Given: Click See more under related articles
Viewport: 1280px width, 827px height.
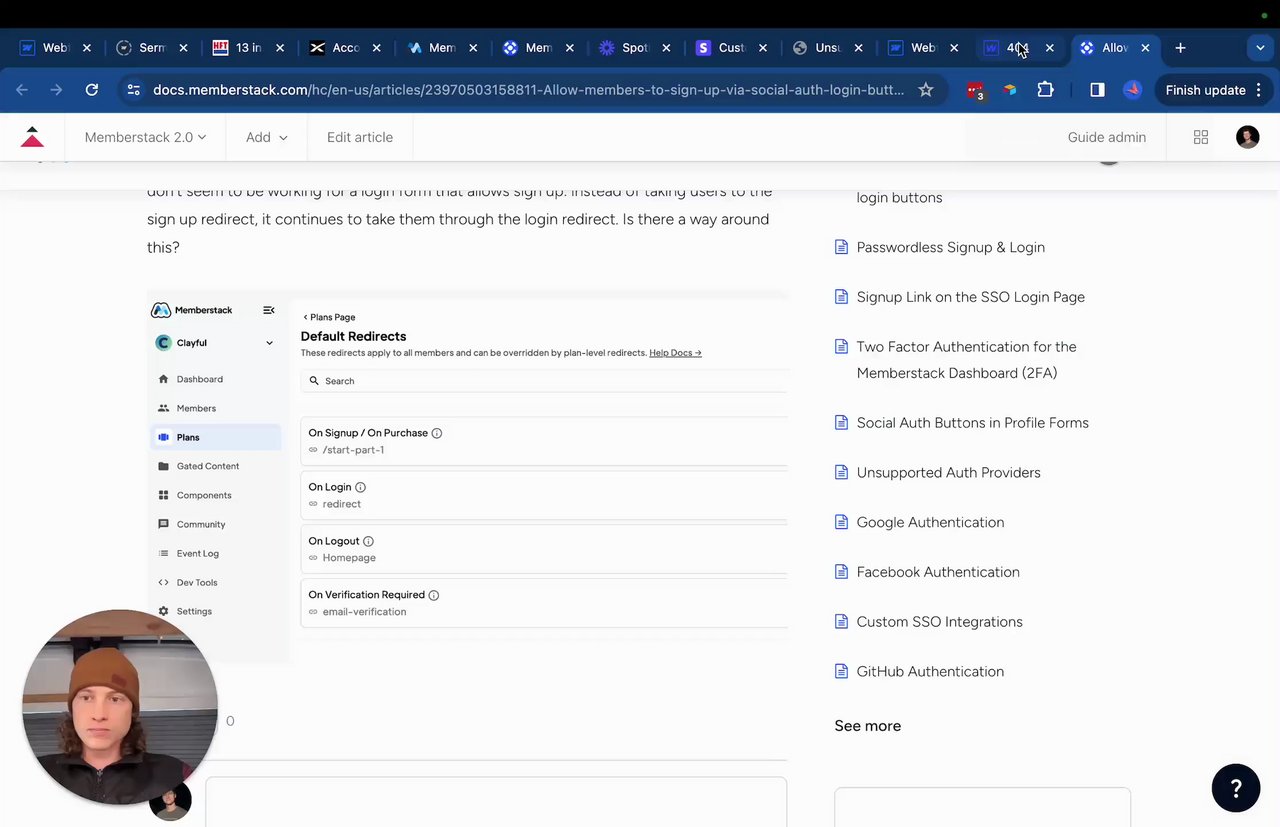Looking at the screenshot, I should [x=867, y=726].
